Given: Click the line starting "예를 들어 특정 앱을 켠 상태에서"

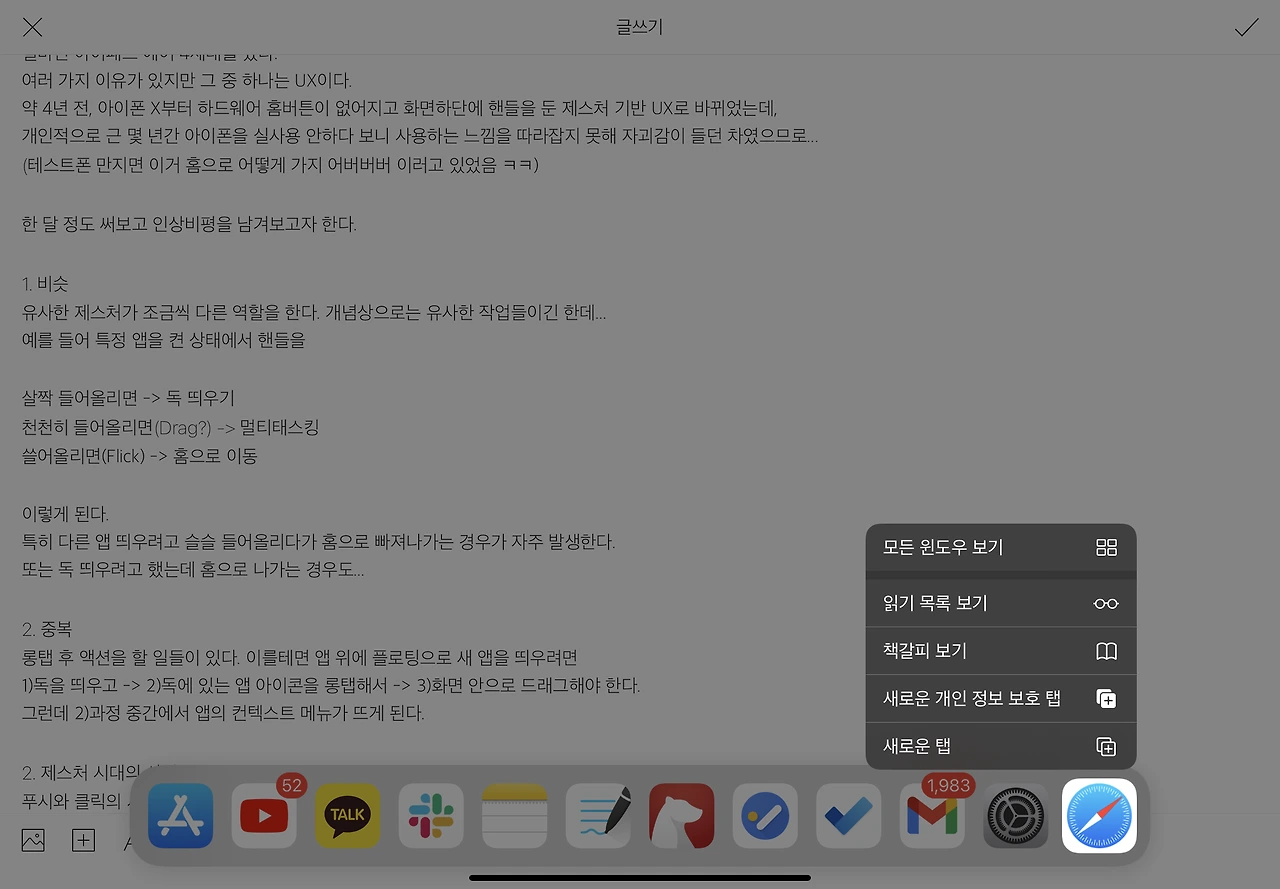Looking at the screenshot, I should (x=164, y=340).
